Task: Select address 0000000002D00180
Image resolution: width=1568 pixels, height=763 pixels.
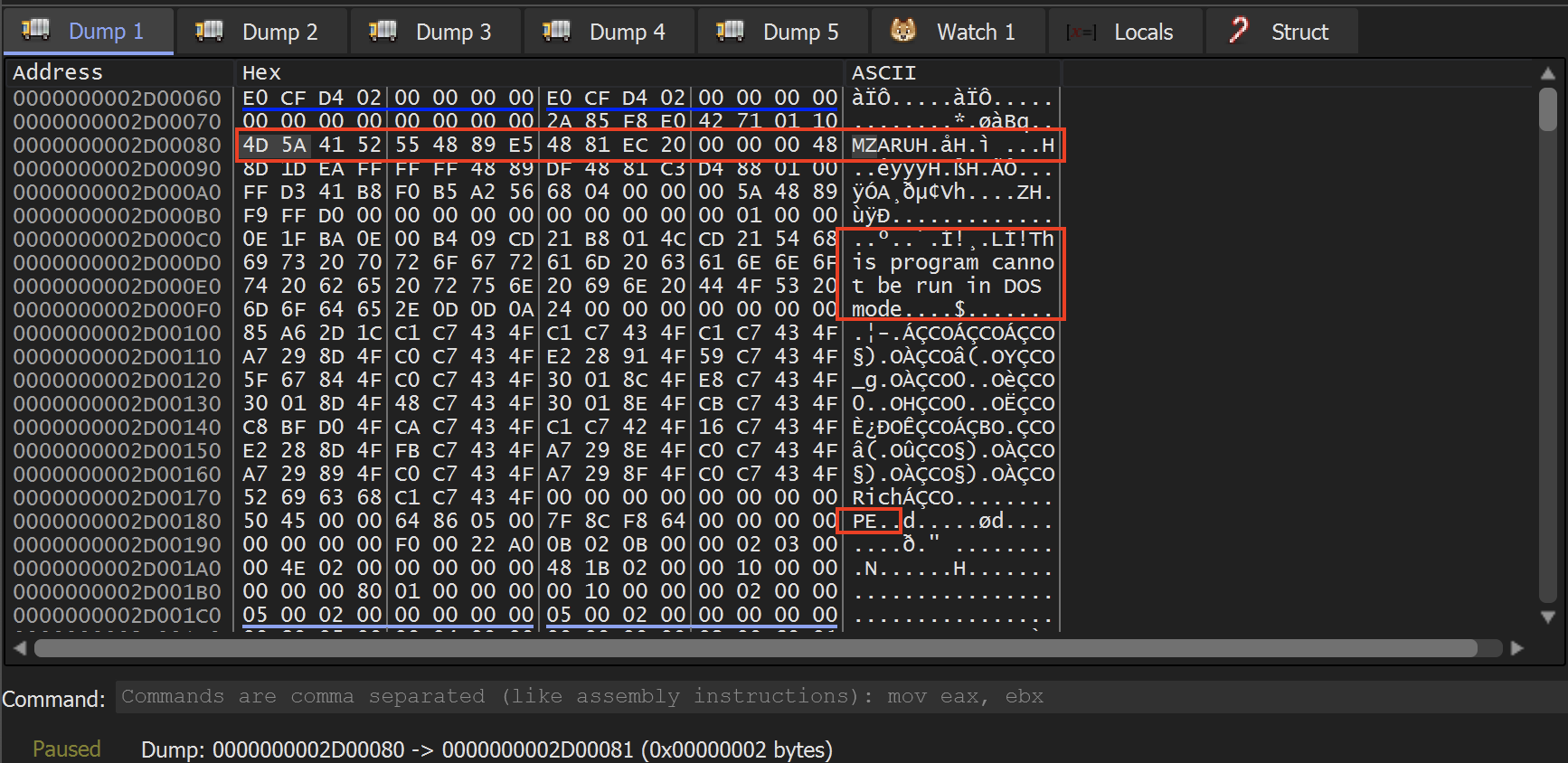Action: click(117, 521)
